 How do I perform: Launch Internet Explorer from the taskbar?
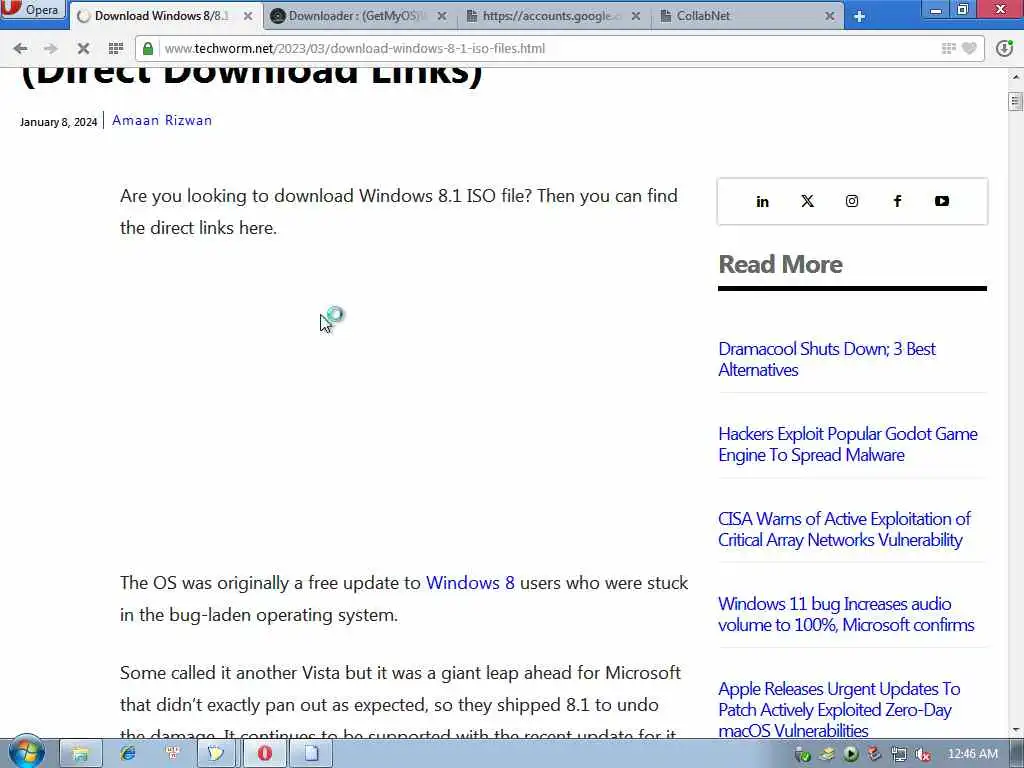pyautogui.click(x=127, y=754)
